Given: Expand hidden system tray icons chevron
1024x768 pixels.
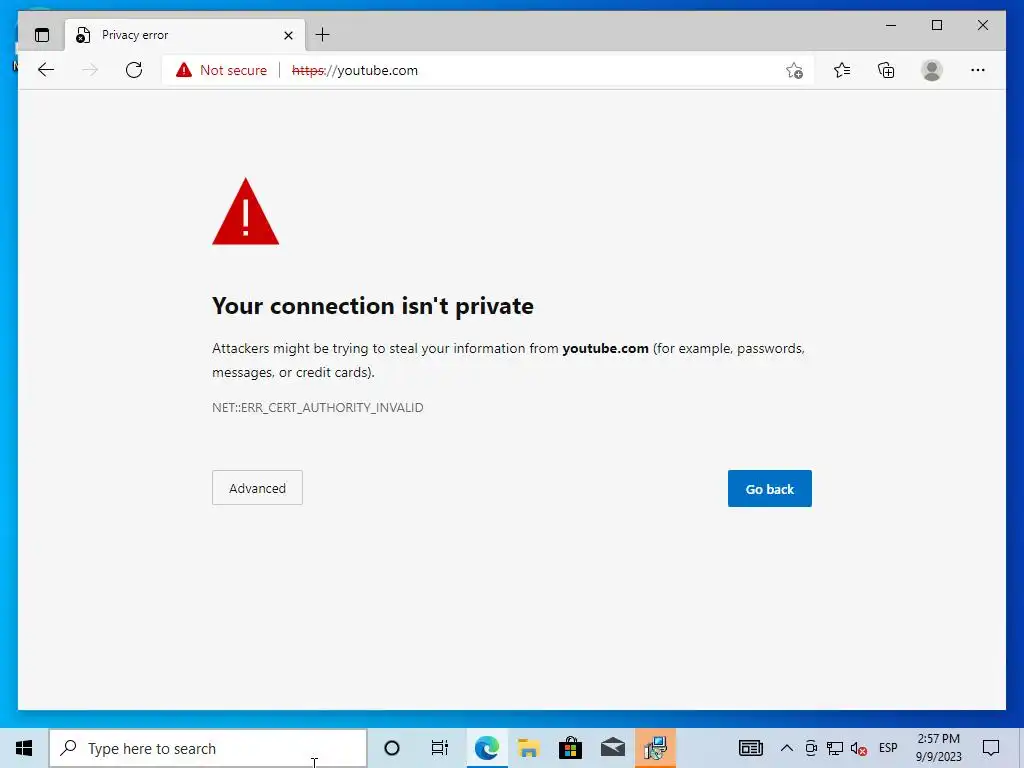Looking at the screenshot, I should 787,748.
